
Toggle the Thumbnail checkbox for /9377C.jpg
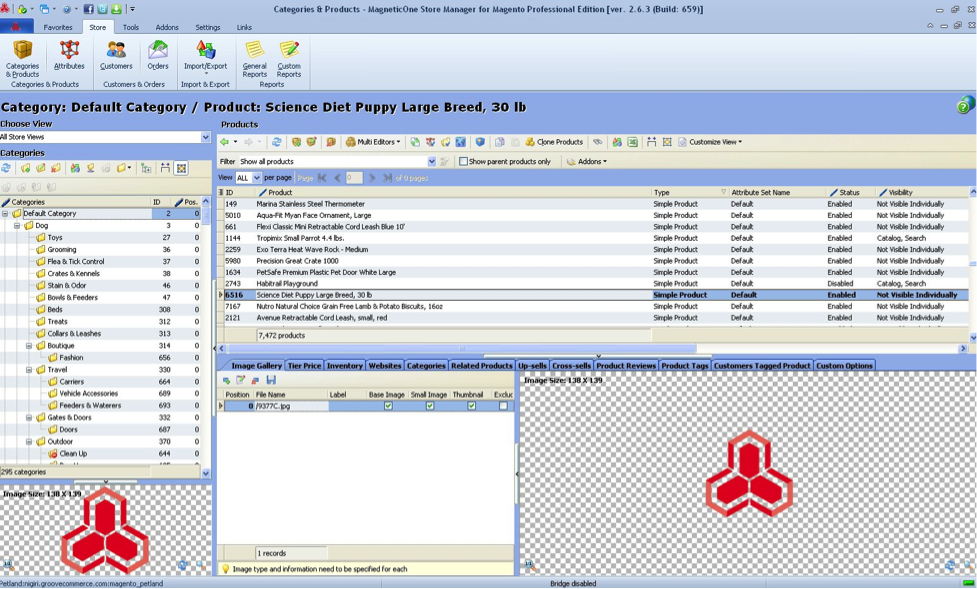click(472, 406)
